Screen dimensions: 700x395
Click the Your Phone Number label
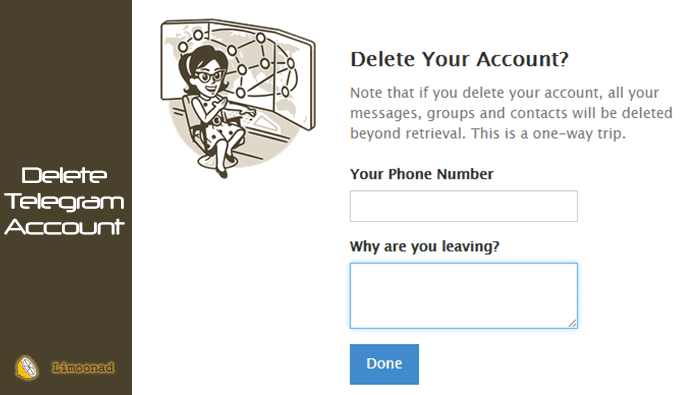pos(421,174)
